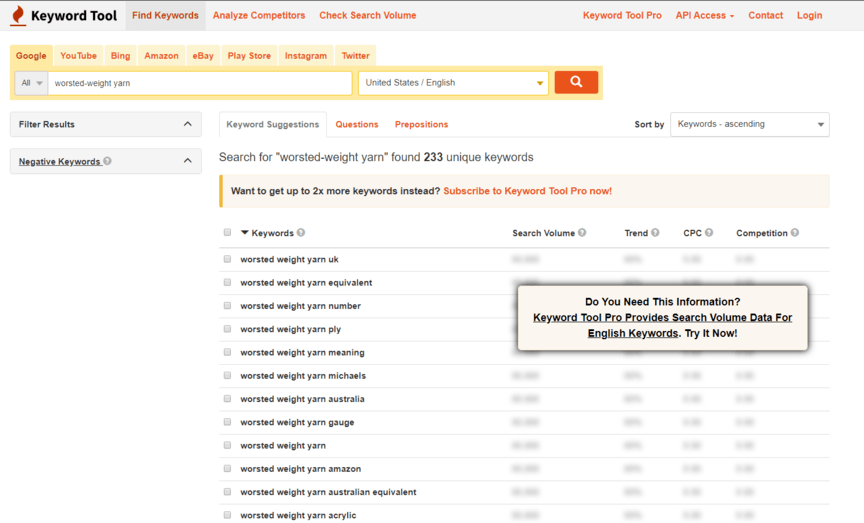The image size is (864, 523).
Task: Click keyword text worsted weight yarn australian equivalent
Action: [328, 492]
